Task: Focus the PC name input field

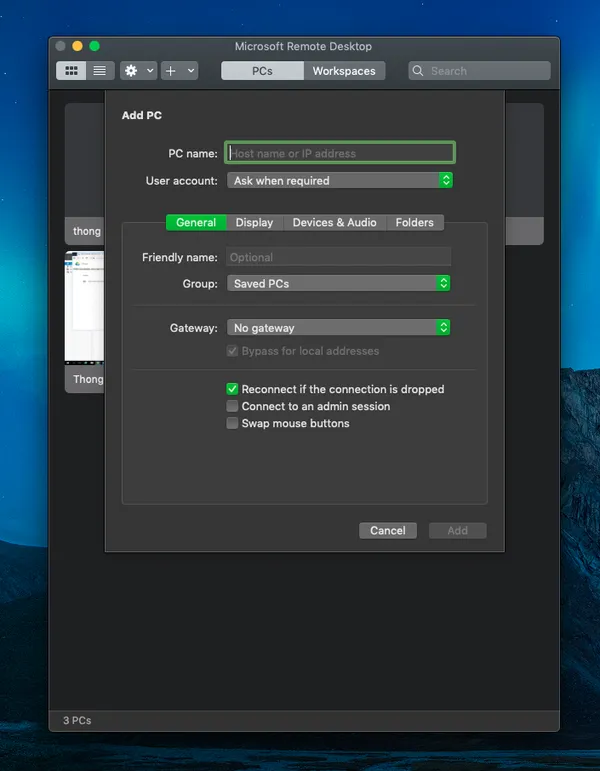Action: pos(340,153)
